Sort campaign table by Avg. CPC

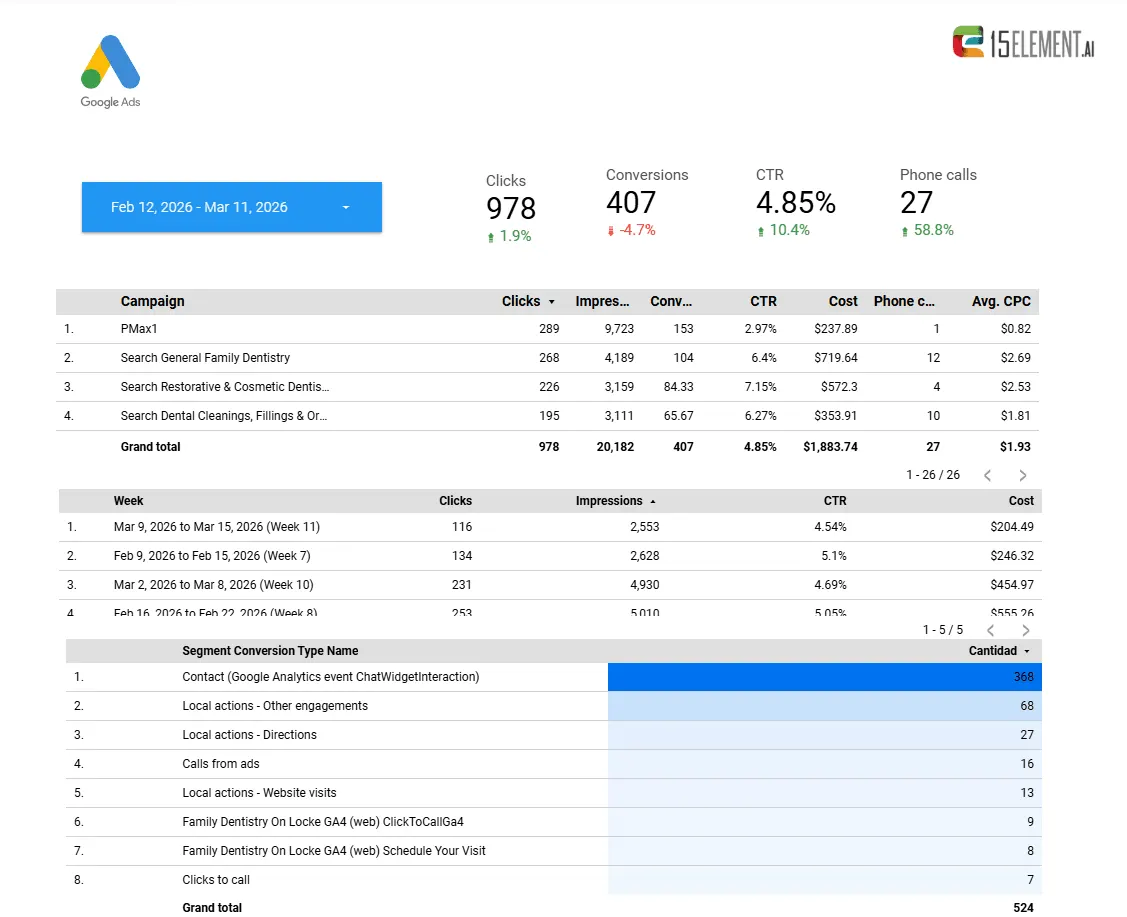1000,301
